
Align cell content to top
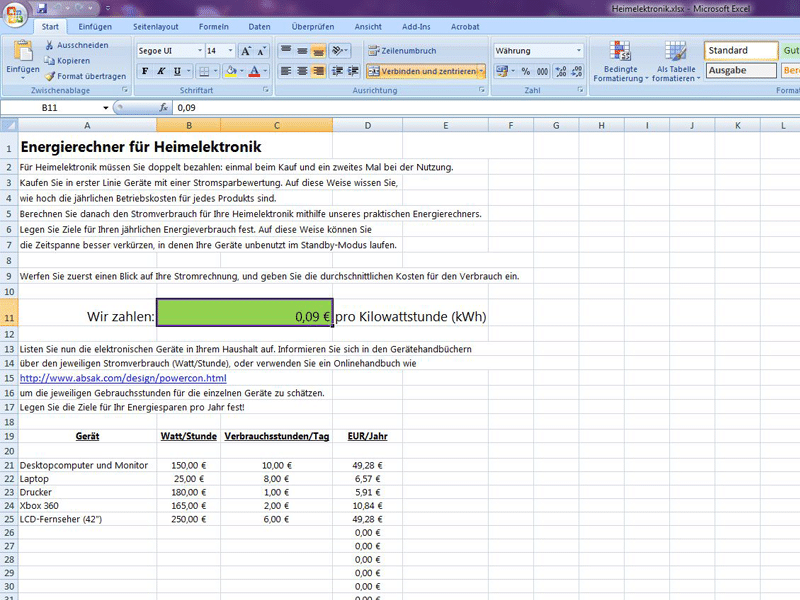[286, 51]
